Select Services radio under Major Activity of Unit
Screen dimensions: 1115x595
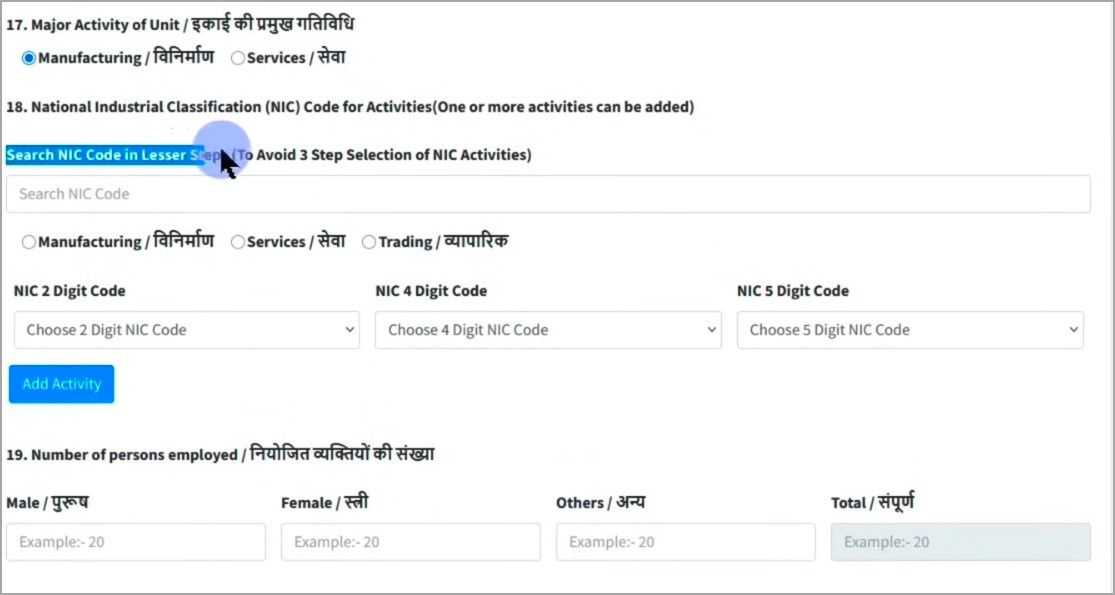[x=238, y=58]
